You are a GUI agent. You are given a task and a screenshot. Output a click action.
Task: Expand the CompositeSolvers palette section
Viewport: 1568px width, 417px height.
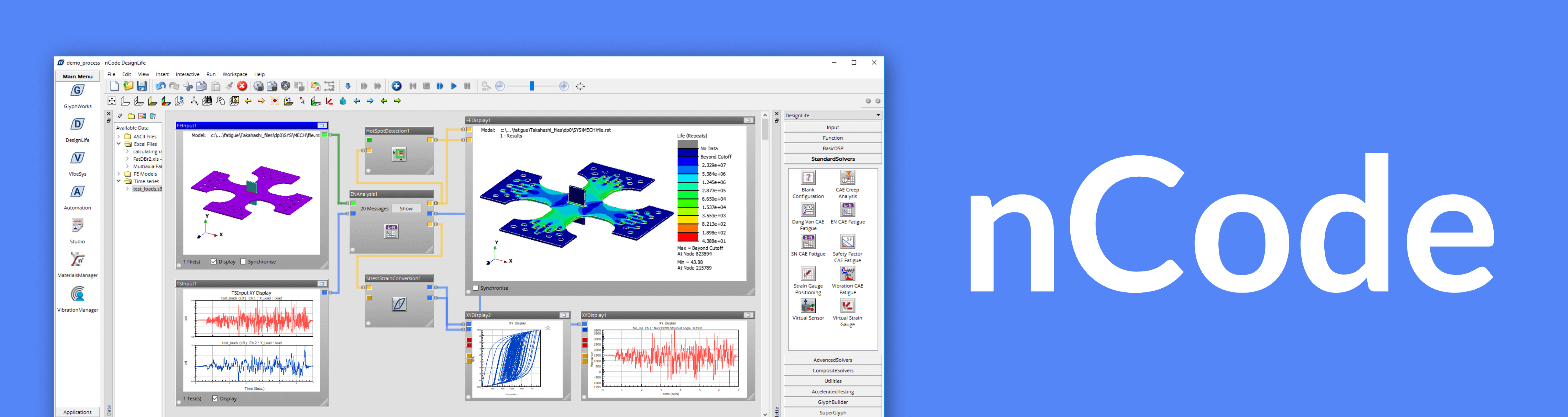[833, 370]
